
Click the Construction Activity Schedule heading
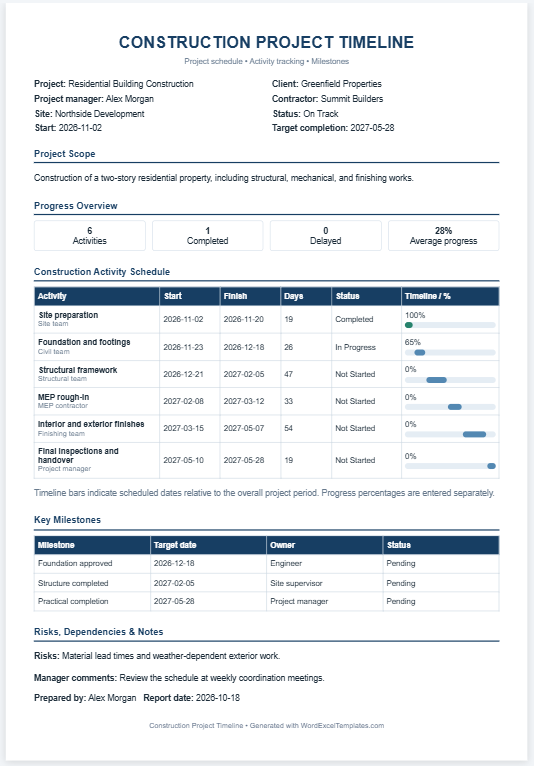pyautogui.click(x=102, y=272)
